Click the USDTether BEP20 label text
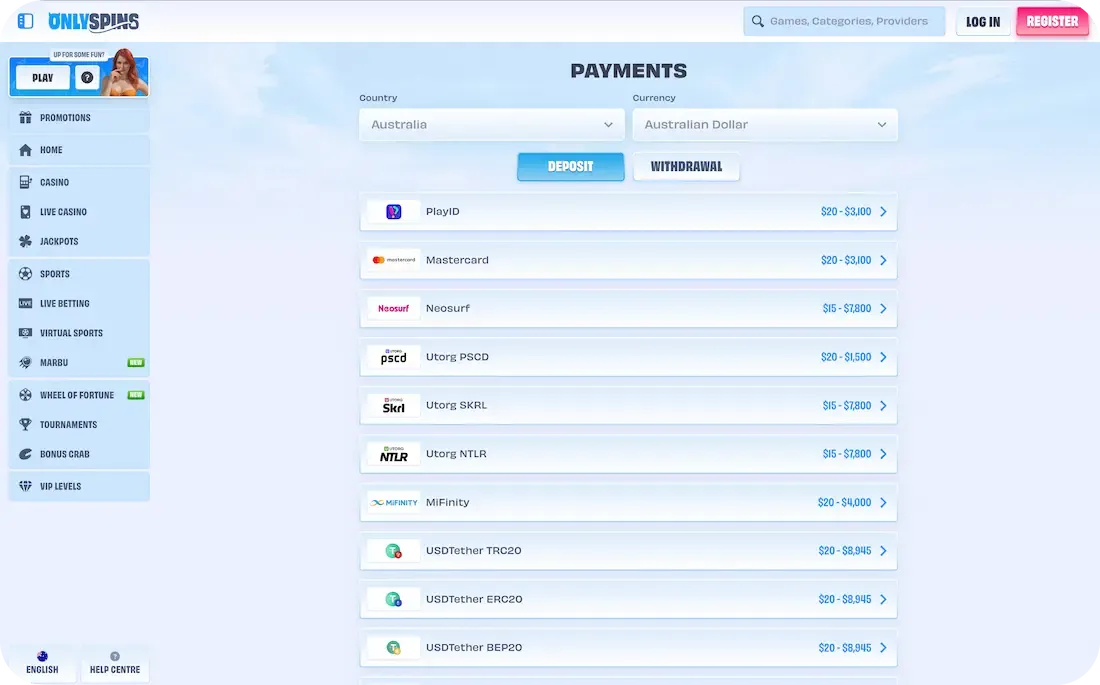 474,647
